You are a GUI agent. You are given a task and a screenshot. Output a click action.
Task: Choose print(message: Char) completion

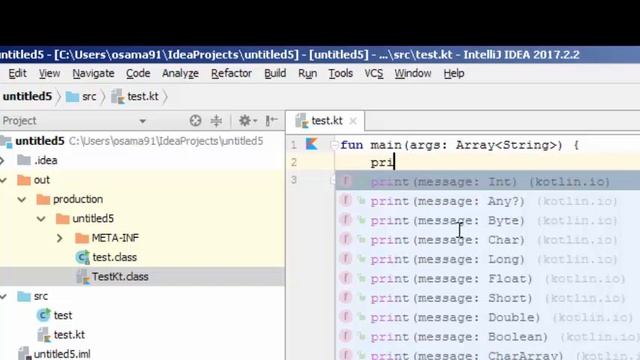click(x=488, y=240)
